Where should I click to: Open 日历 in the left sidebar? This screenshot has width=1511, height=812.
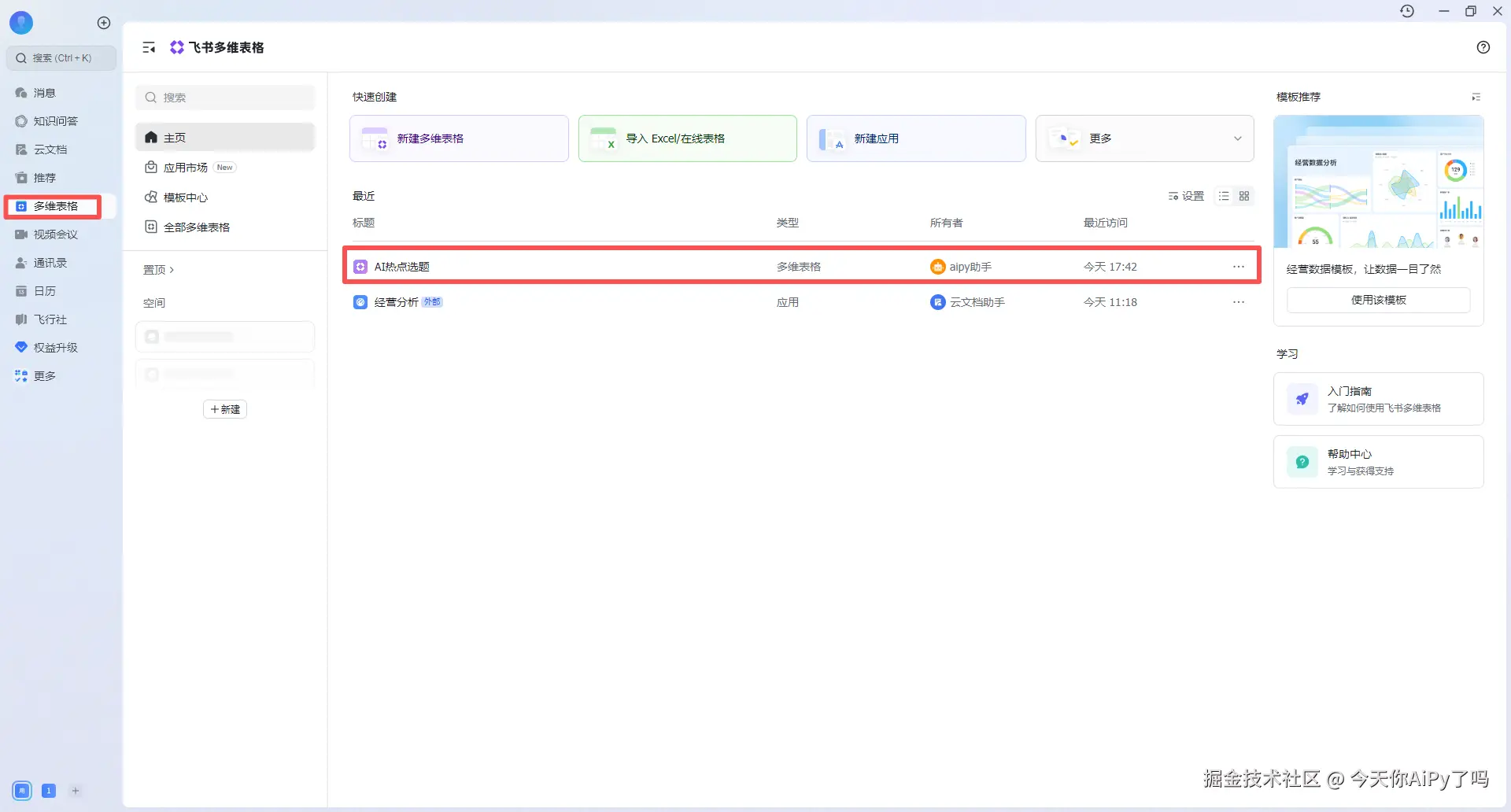click(44, 291)
